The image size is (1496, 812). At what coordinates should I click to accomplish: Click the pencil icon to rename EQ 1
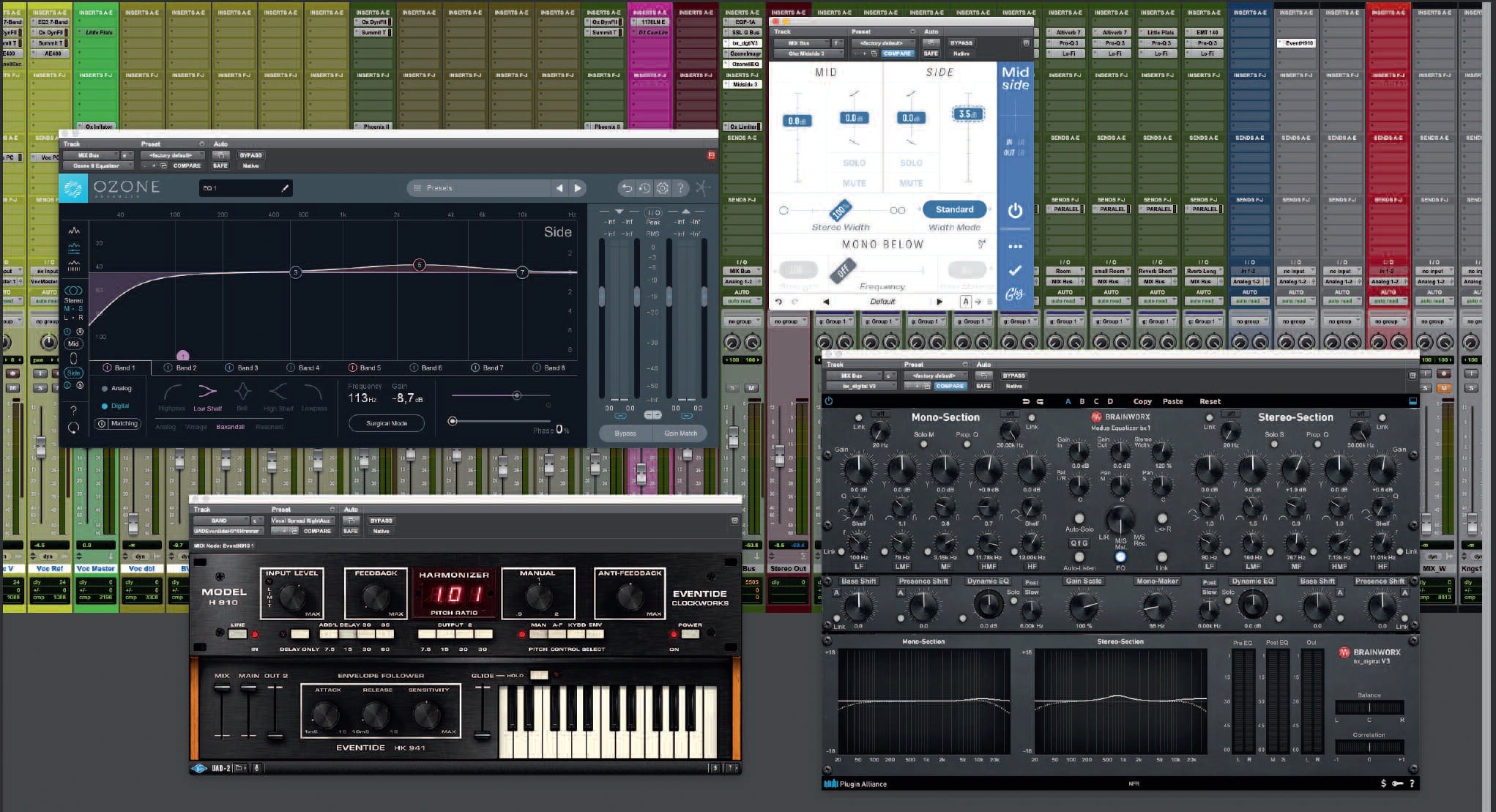286,188
